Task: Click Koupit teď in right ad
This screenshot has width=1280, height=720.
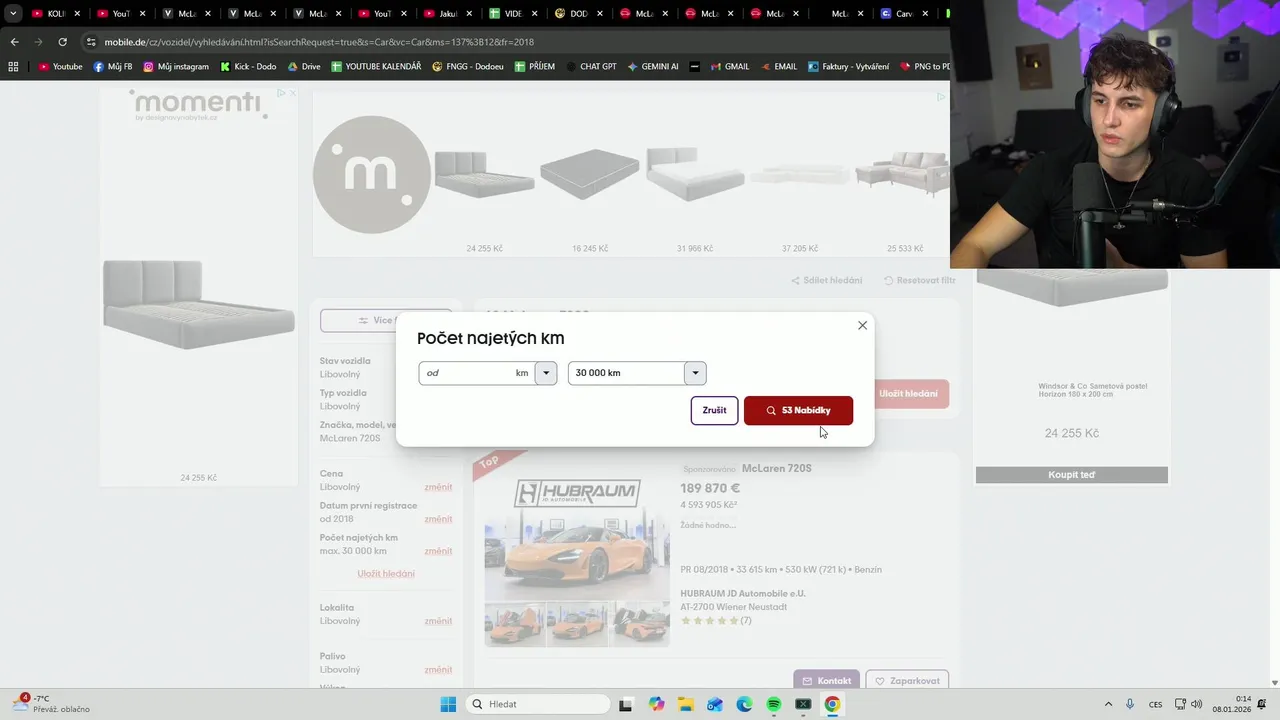Action: pyautogui.click(x=1071, y=475)
